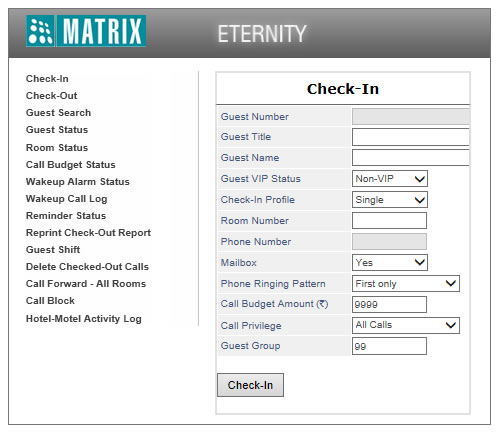Image resolution: width=498 pixels, height=432 pixels.
Task: Focus the Room Number field
Action: (x=389, y=221)
